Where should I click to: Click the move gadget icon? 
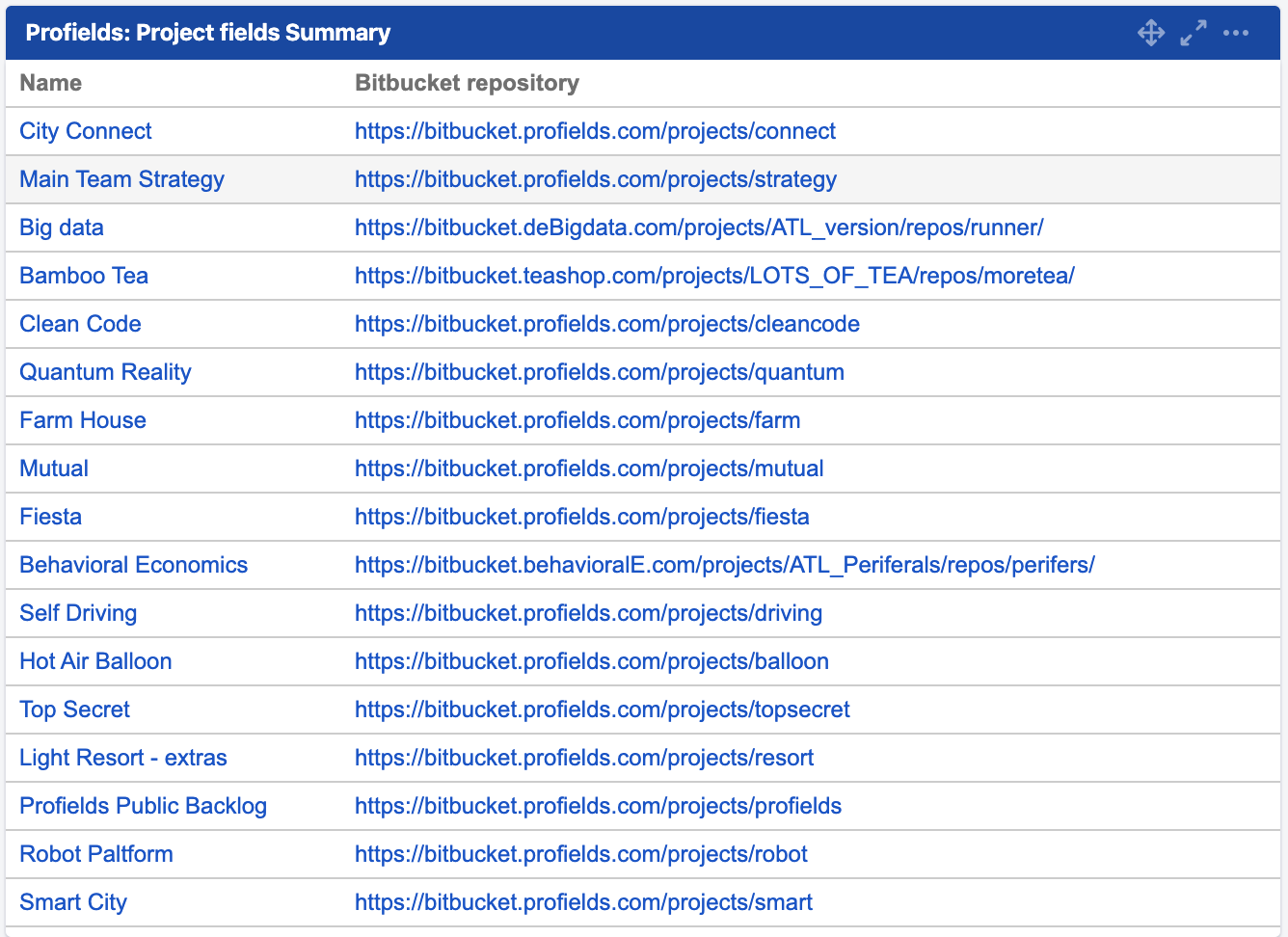click(1151, 32)
